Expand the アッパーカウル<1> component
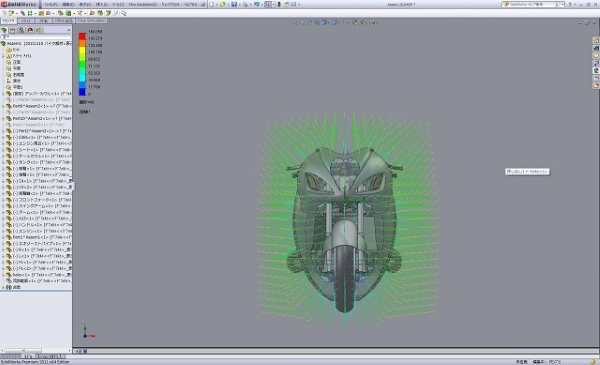Image resolution: width=600 pixels, height=365 pixels. click(x=3, y=93)
